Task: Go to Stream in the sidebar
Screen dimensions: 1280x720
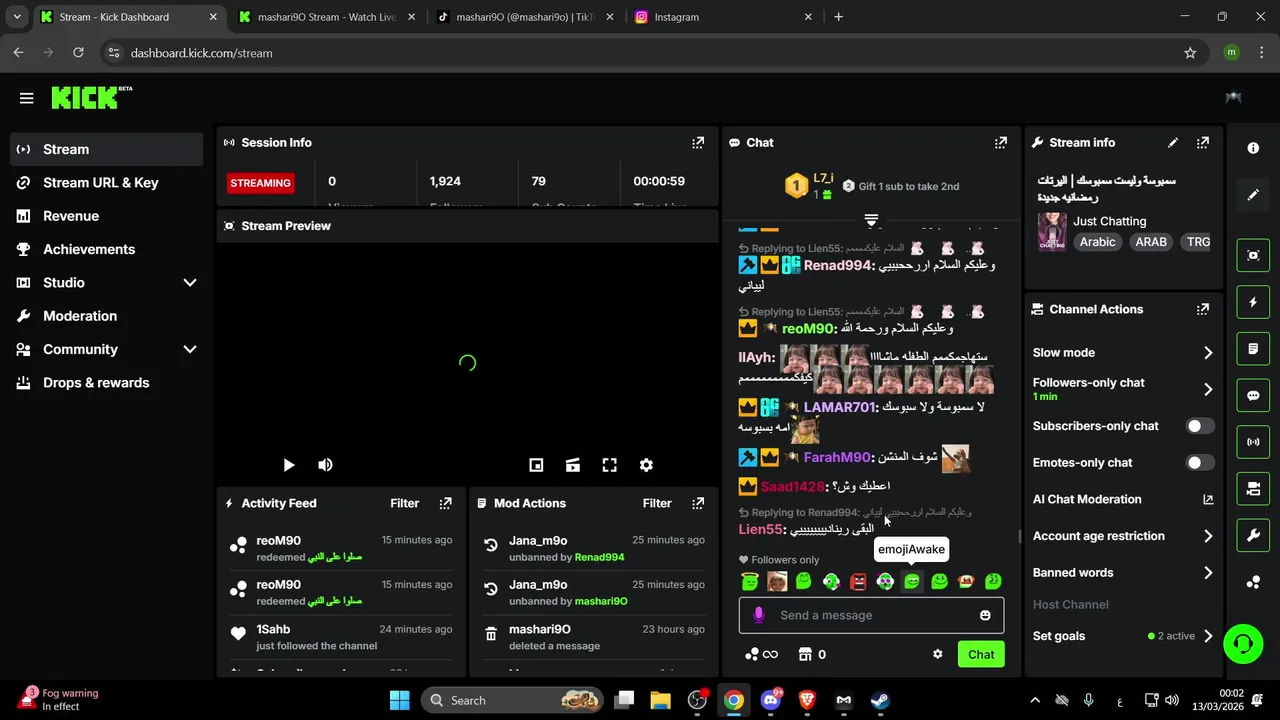Action: pos(106,149)
